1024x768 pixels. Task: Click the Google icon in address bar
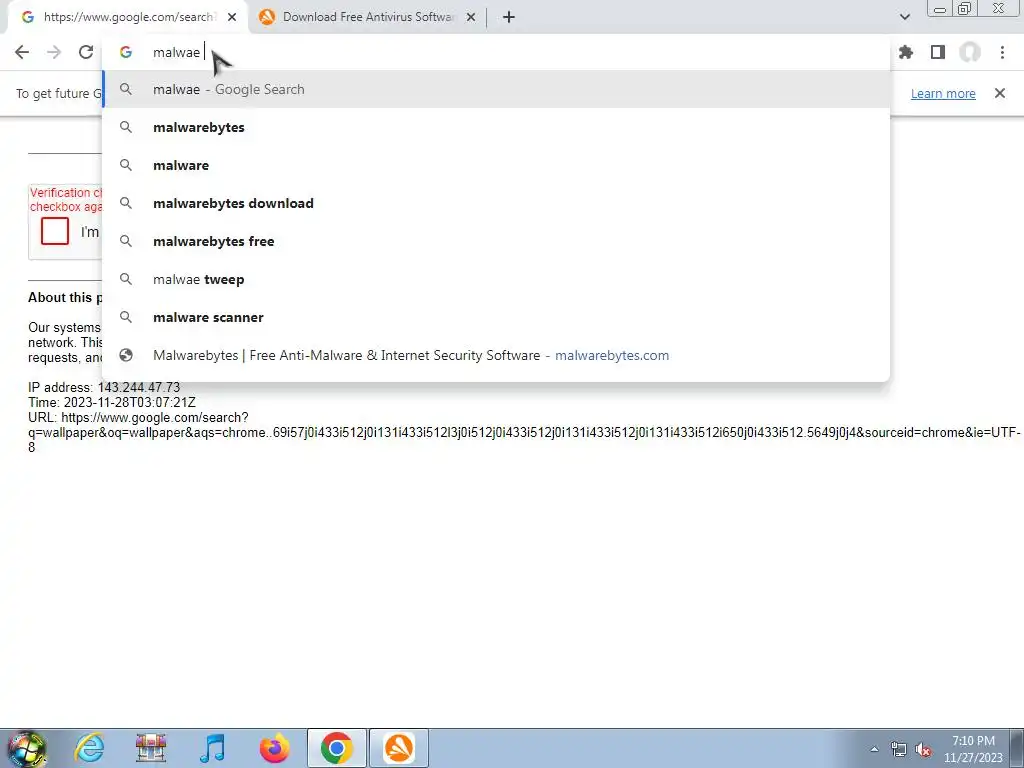coord(126,52)
